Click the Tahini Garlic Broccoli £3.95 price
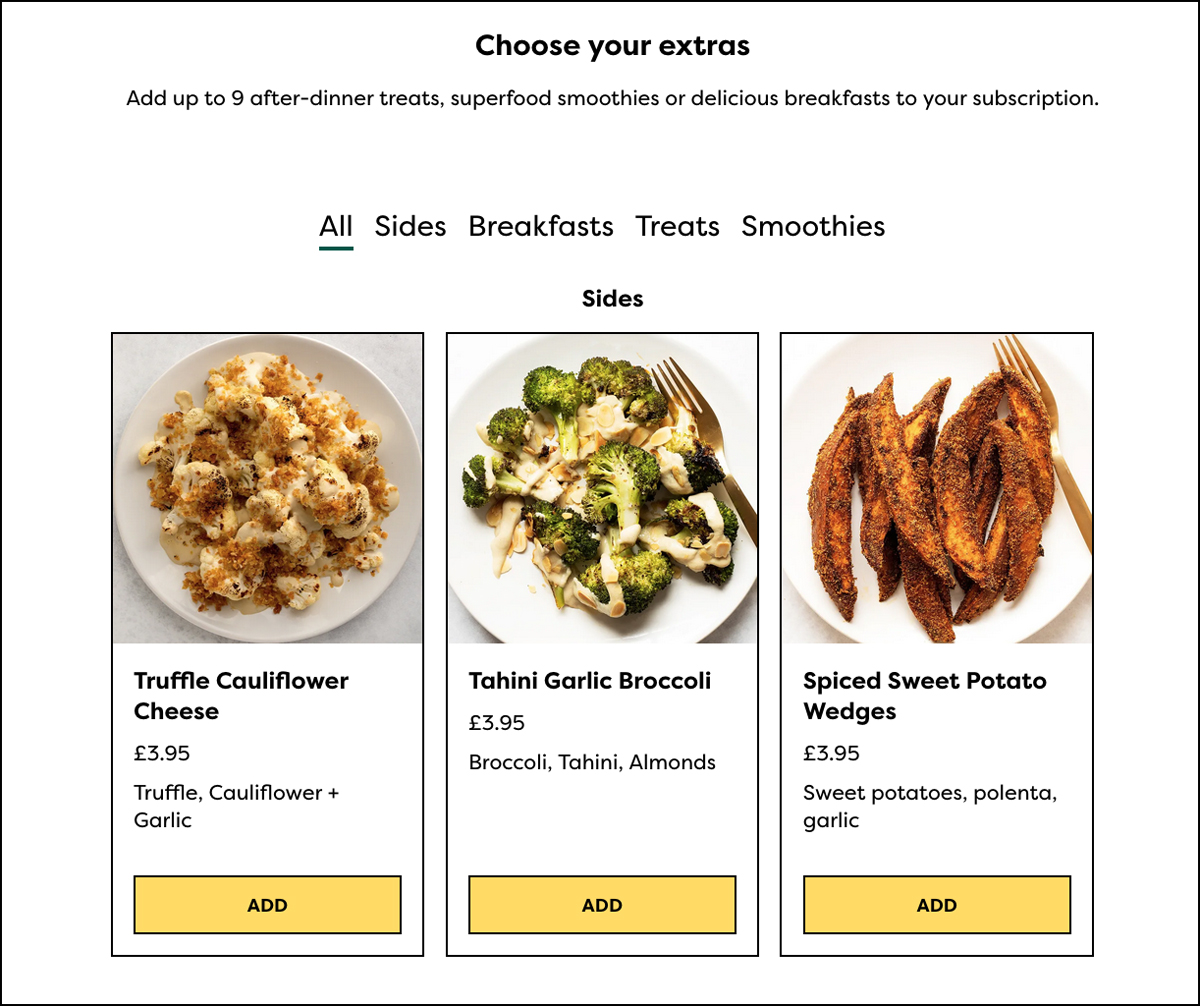 tap(497, 723)
